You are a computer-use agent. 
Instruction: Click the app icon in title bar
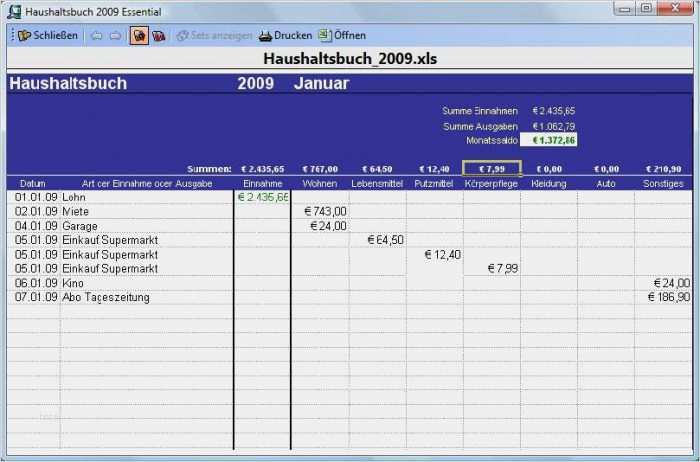point(14,12)
